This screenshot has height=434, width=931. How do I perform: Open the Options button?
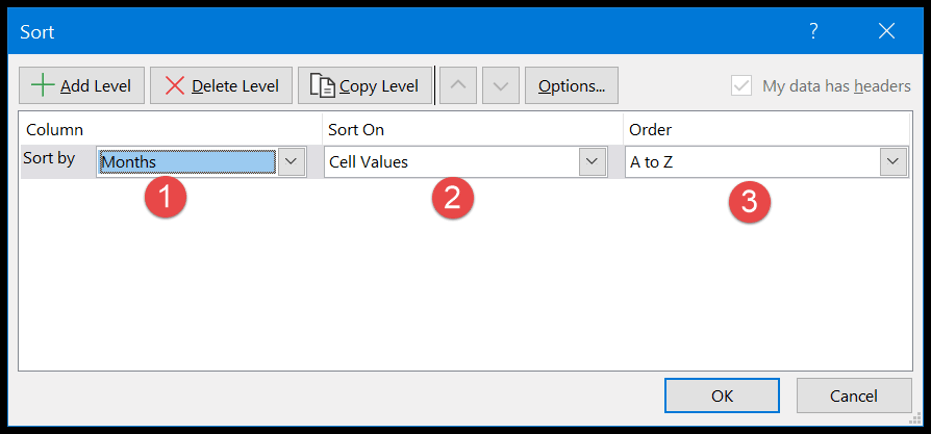tap(571, 85)
